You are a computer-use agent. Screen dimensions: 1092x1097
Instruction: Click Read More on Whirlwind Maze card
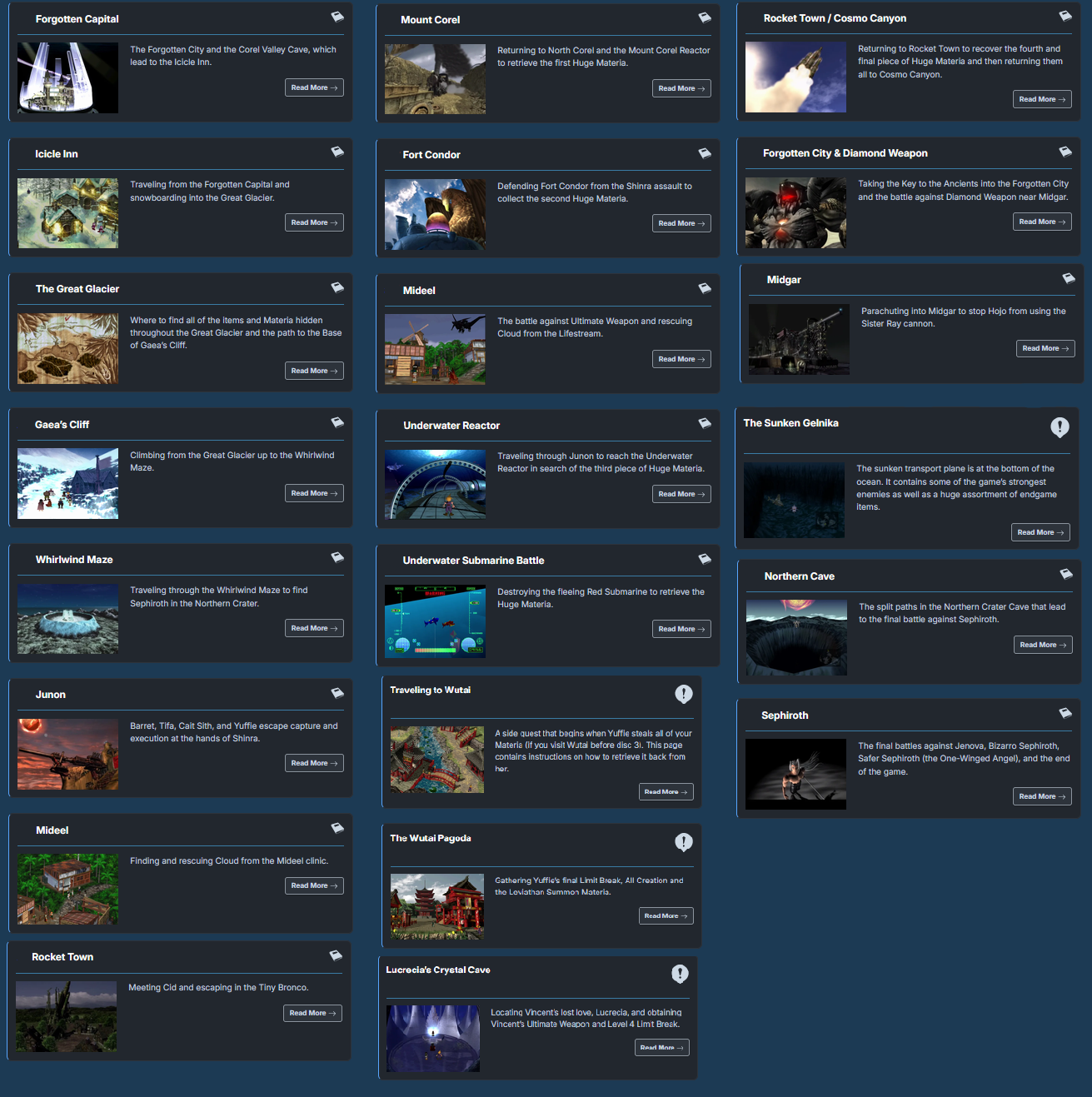point(314,628)
